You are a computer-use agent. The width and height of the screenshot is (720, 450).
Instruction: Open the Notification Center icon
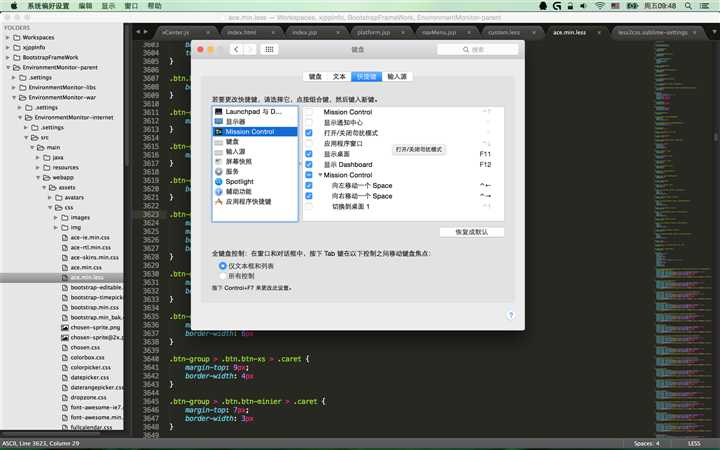[704, 6]
